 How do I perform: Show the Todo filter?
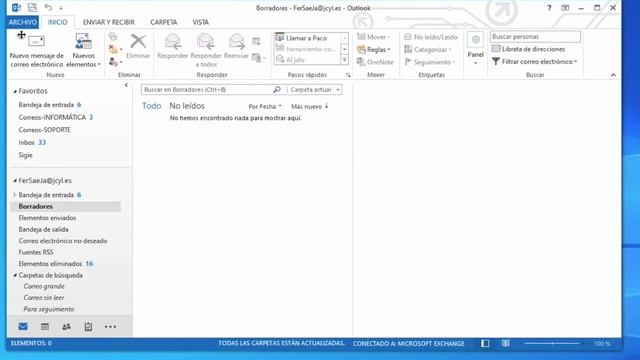tap(151, 106)
